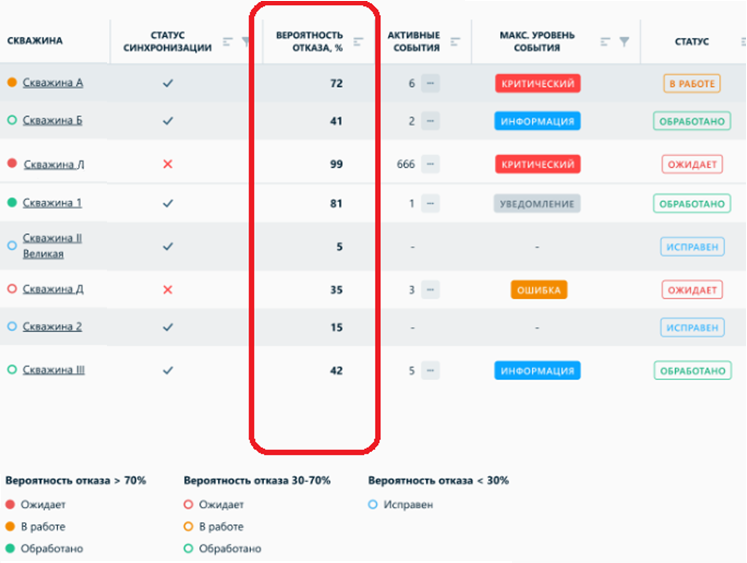Open Скважина Д well link

point(53,289)
